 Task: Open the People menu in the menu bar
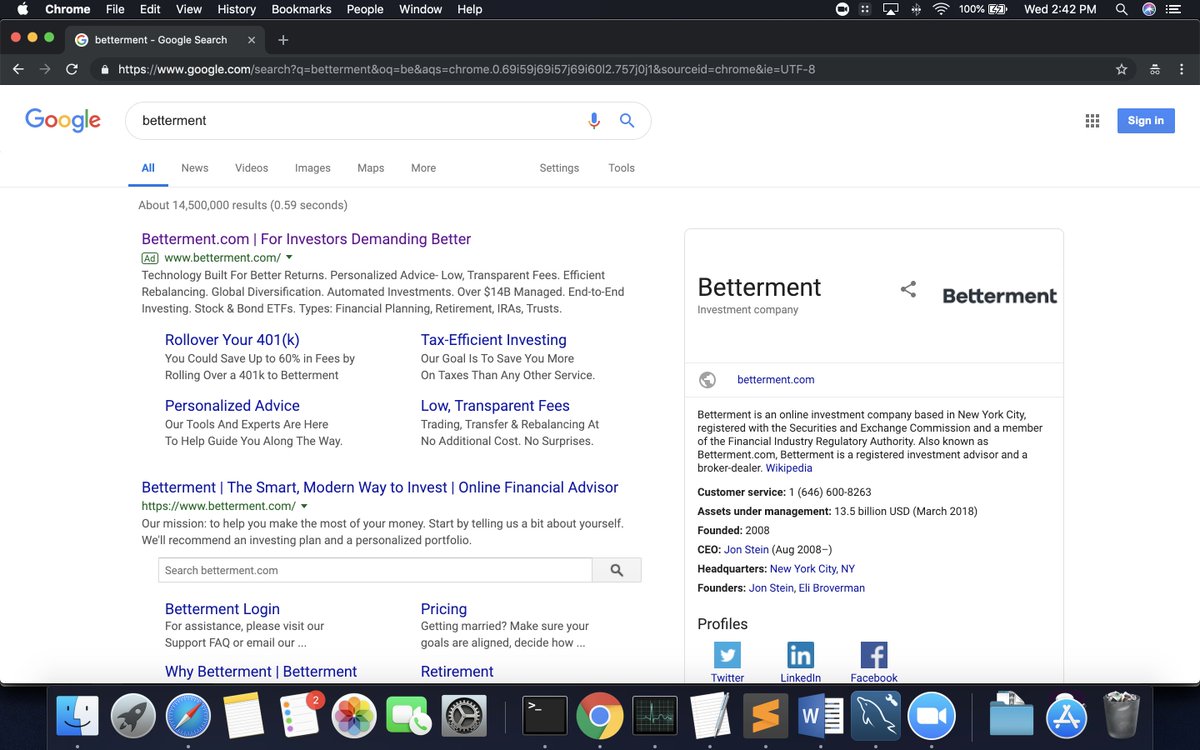pyautogui.click(x=365, y=9)
